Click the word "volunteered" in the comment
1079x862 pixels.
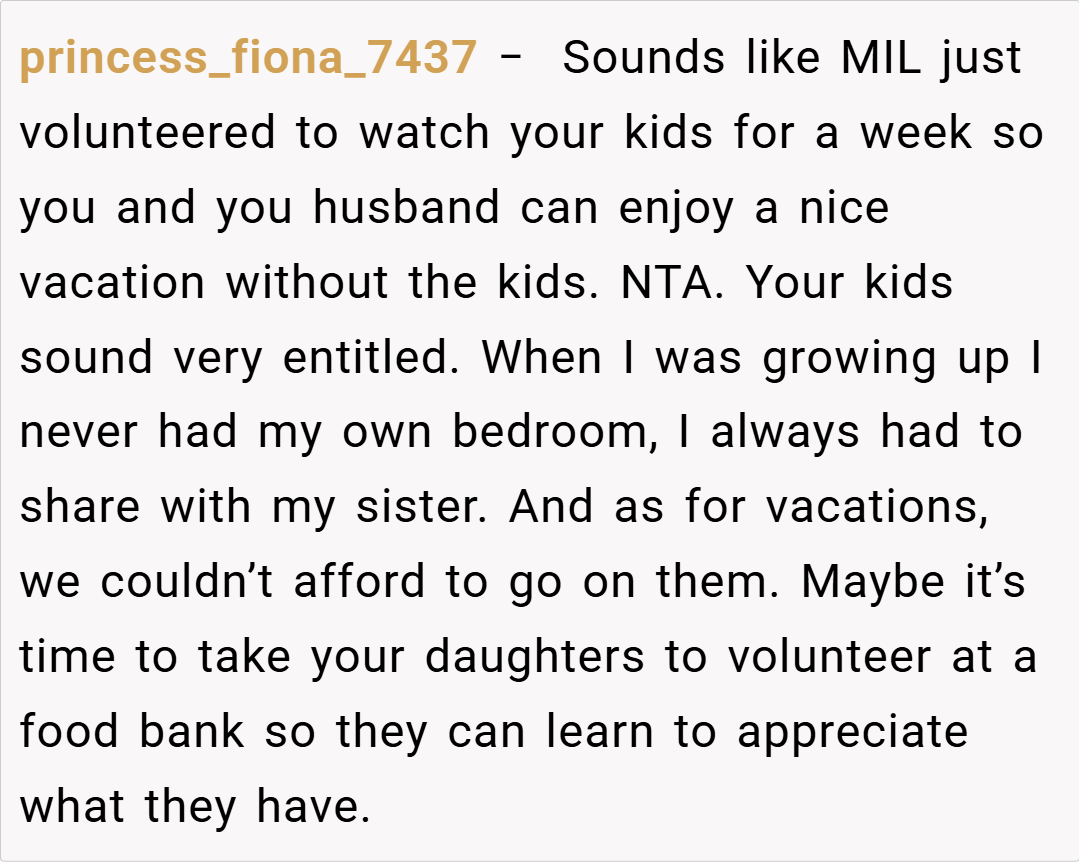(148, 134)
